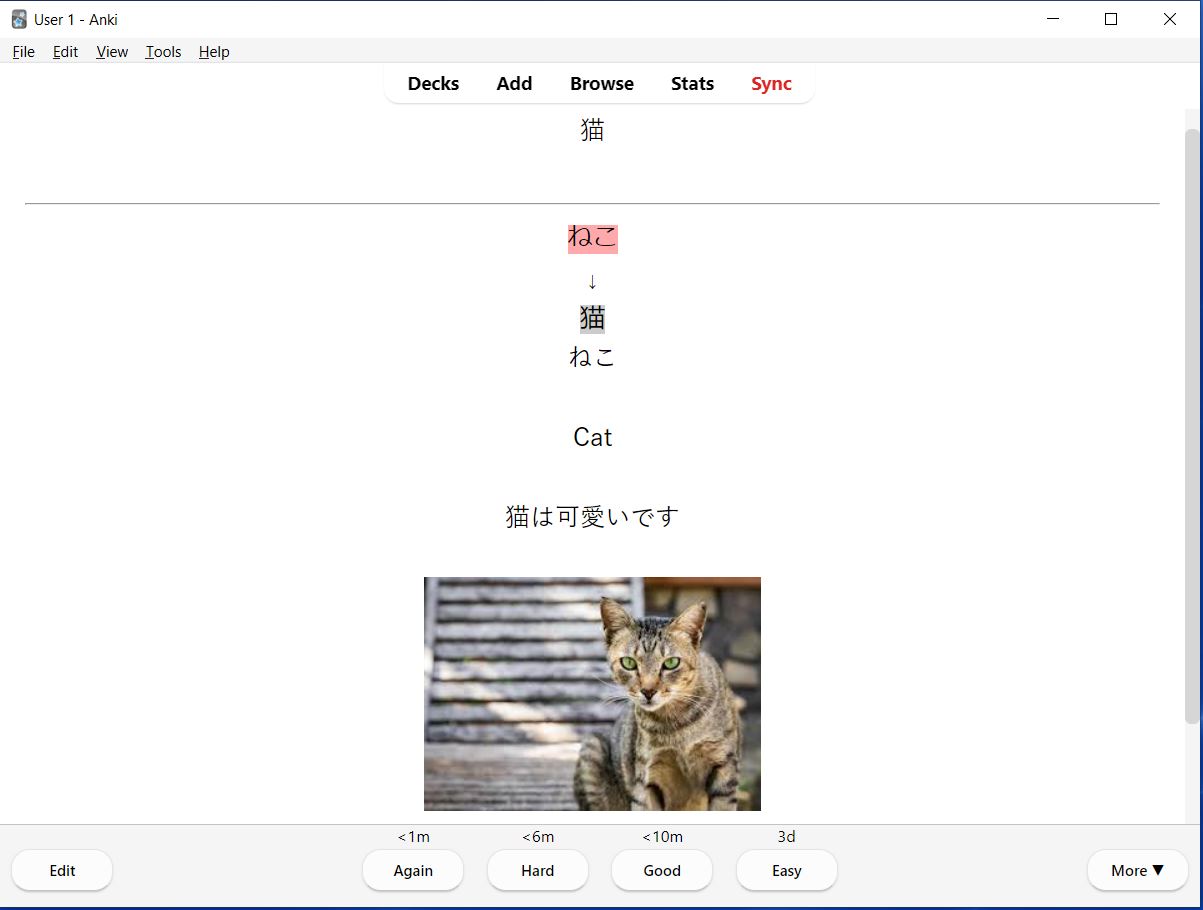Rate the card as Easy
This screenshot has width=1203, height=910.
[787, 870]
